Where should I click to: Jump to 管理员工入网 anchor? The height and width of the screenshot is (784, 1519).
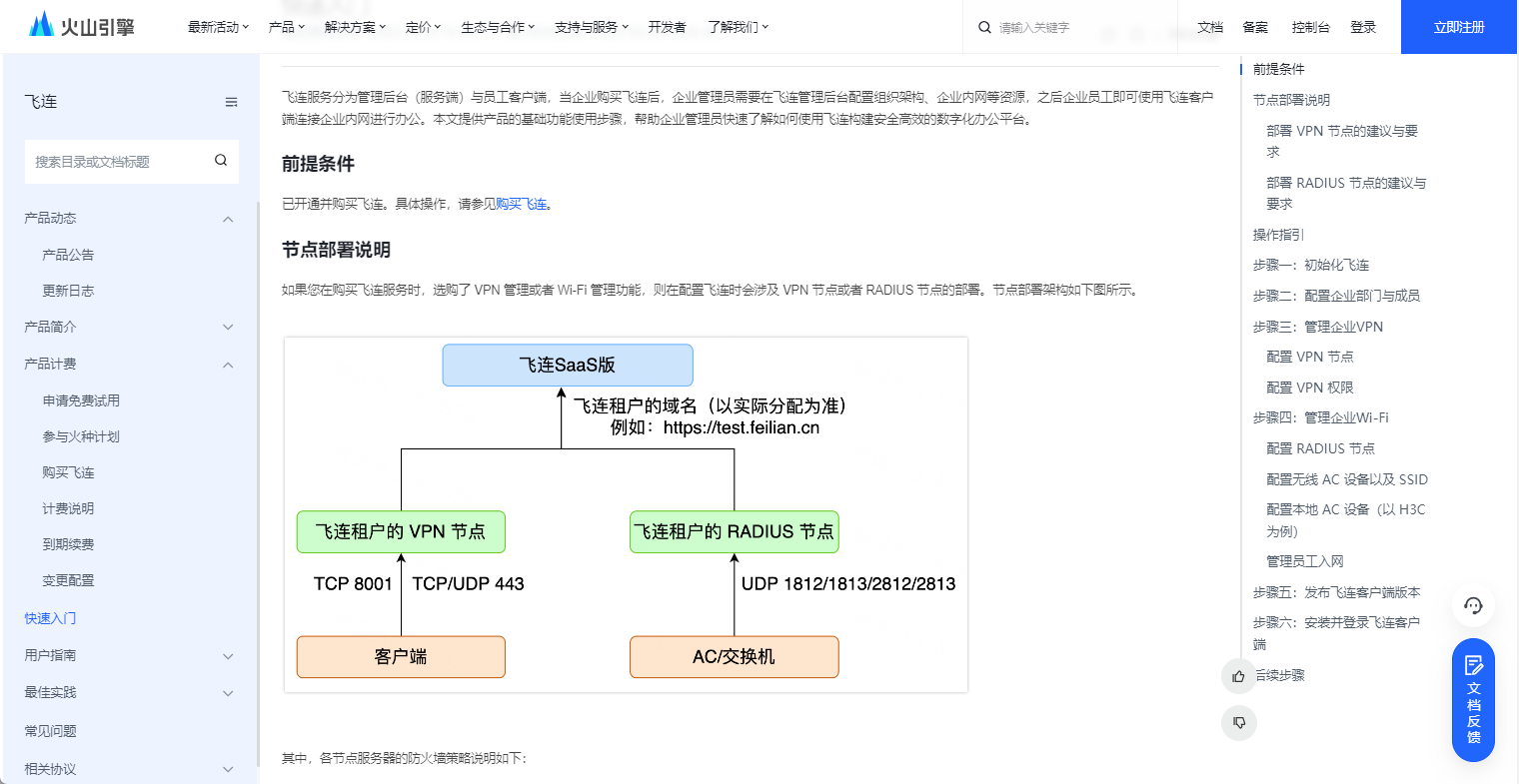(1305, 561)
